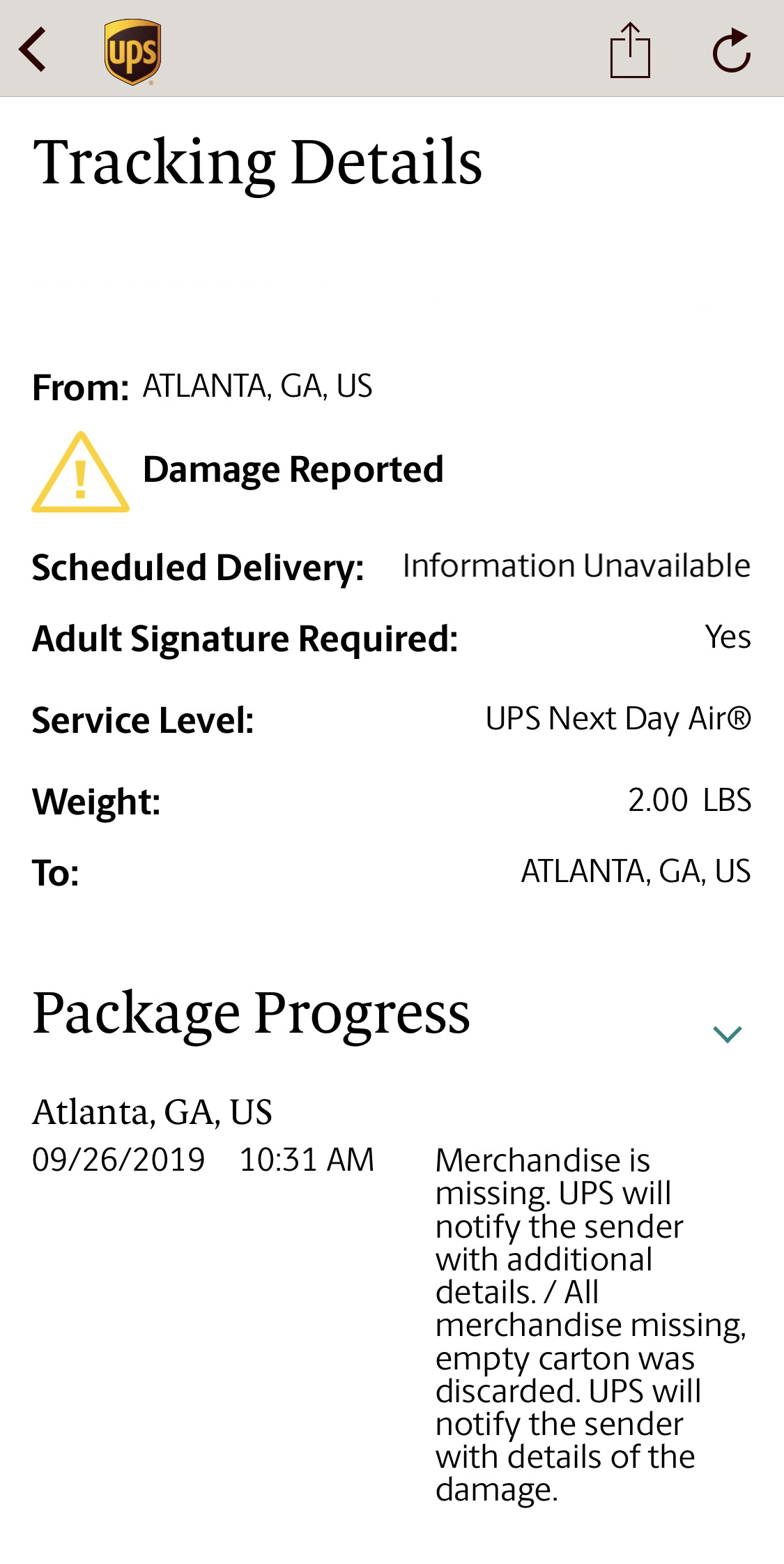The height and width of the screenshot is (1564, 784).
Task: Tap the Service Level label
Action: click(143, 720)
